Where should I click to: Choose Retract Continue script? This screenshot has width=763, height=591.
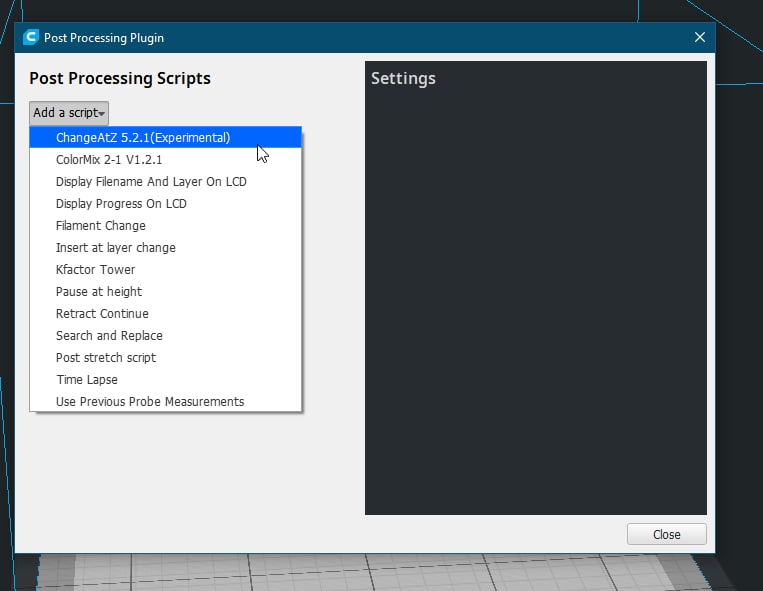point(165,313)
